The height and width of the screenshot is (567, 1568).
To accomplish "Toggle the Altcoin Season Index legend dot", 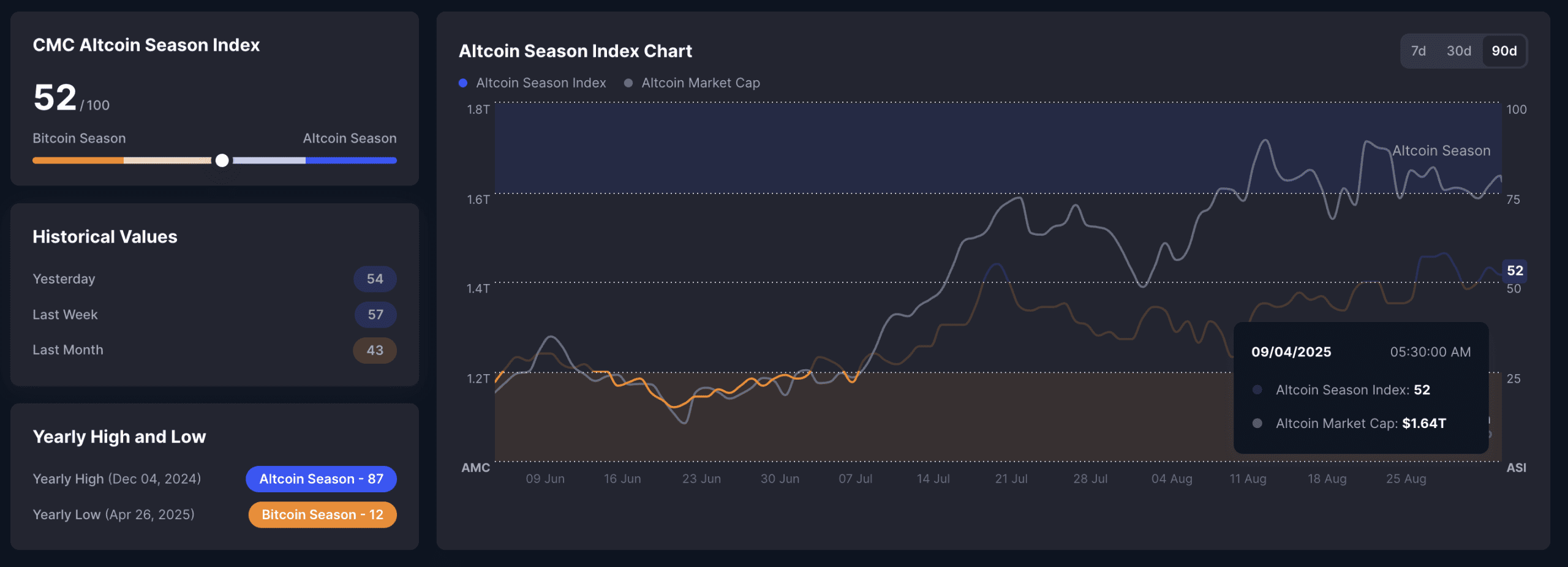I will 463,83.
